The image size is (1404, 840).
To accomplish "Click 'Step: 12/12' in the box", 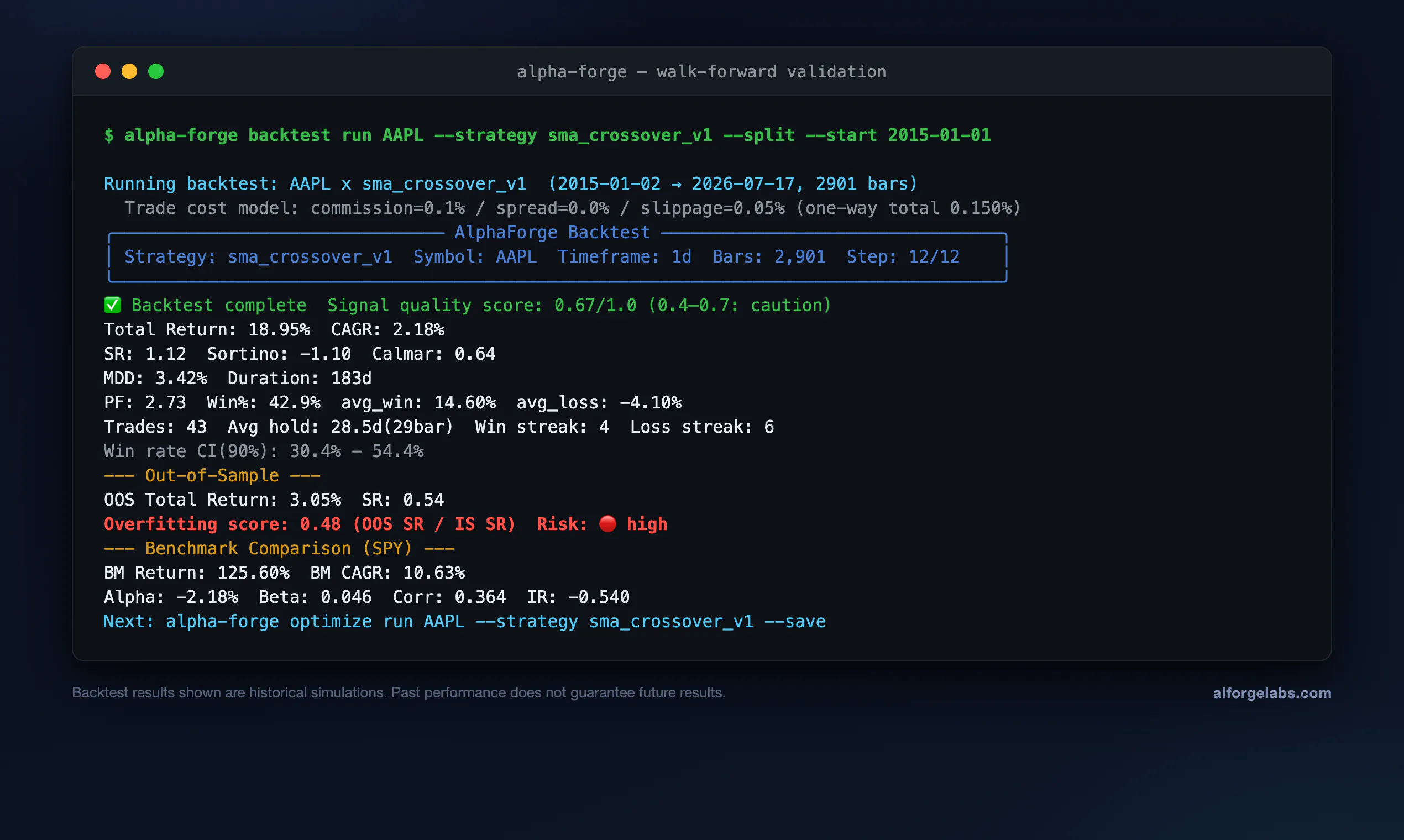I will point(903,256).
